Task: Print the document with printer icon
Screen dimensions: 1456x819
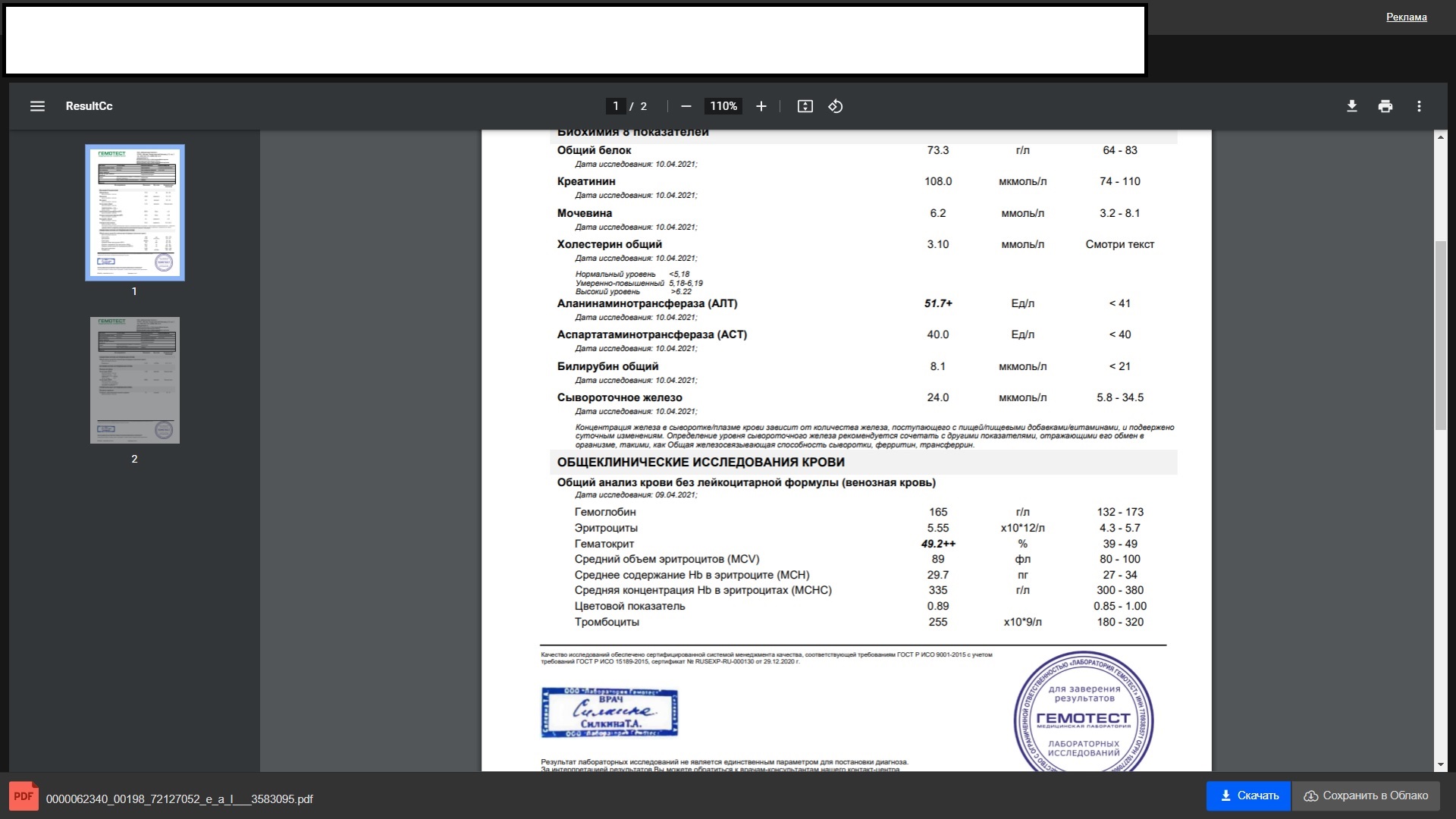Action: [1385, 106]
